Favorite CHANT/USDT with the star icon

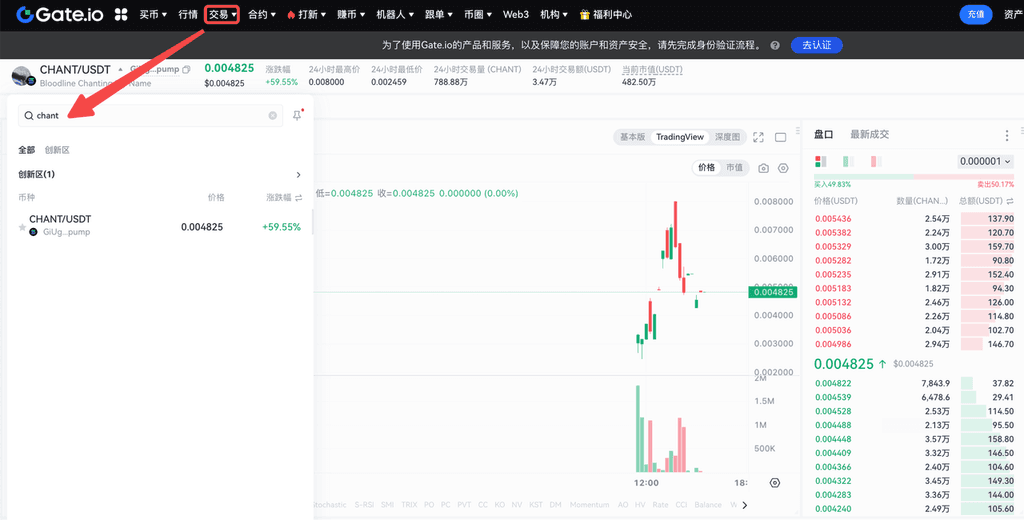[x=22, y=227]
